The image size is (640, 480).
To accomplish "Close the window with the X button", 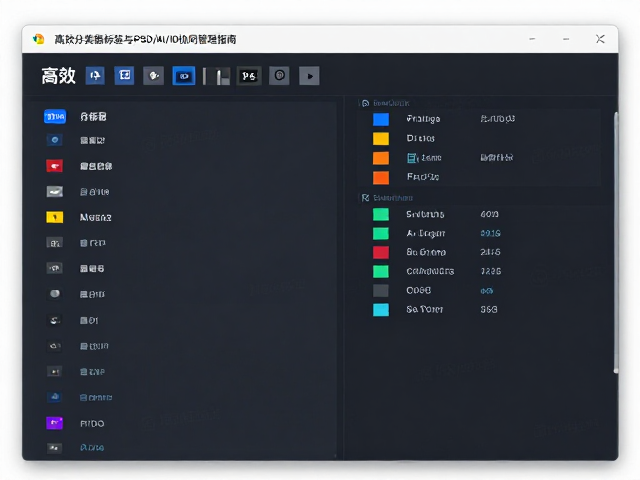I will (600, 39).
